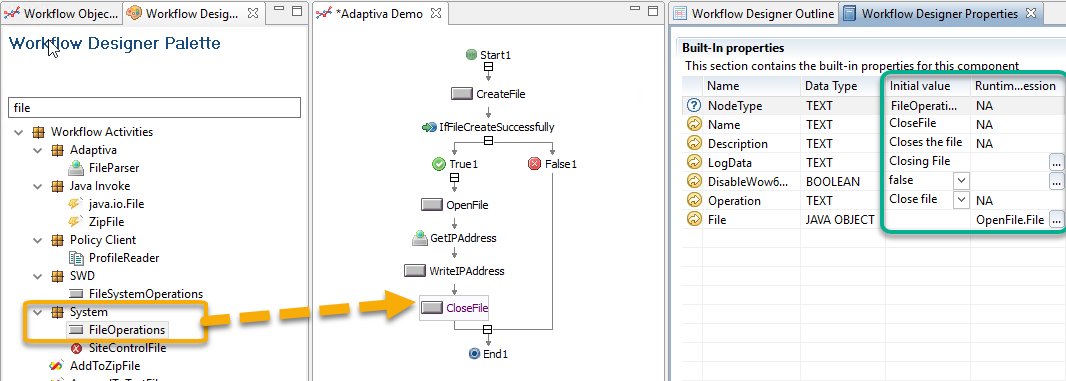Viewport: 1066px width, 381px height.
Task: Collapse the True1 branch toggle
Action: coord(455,178)
